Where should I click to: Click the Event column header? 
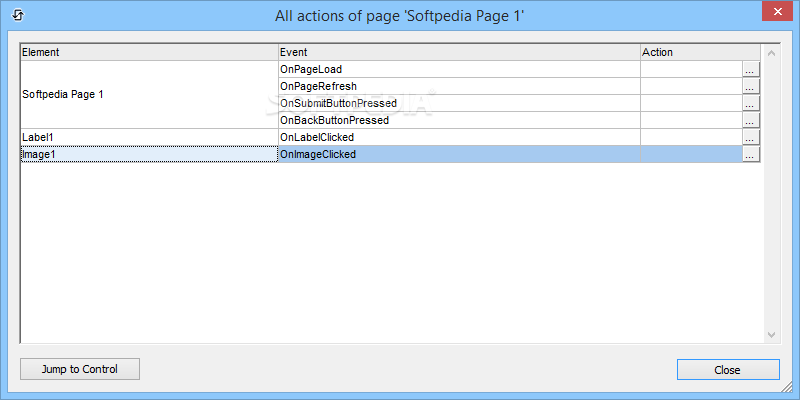click(459, 53)
